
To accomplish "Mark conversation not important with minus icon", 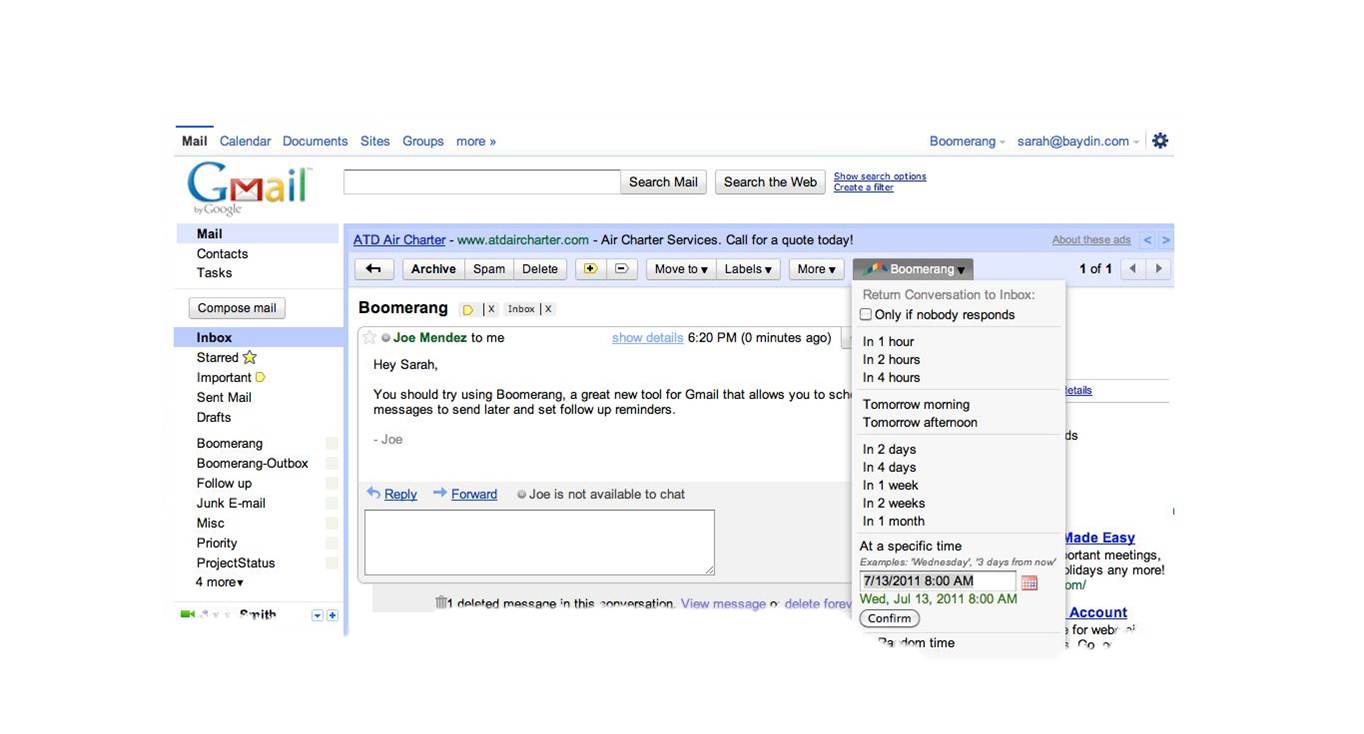I will pyautogui.click(x=621, y=269).
